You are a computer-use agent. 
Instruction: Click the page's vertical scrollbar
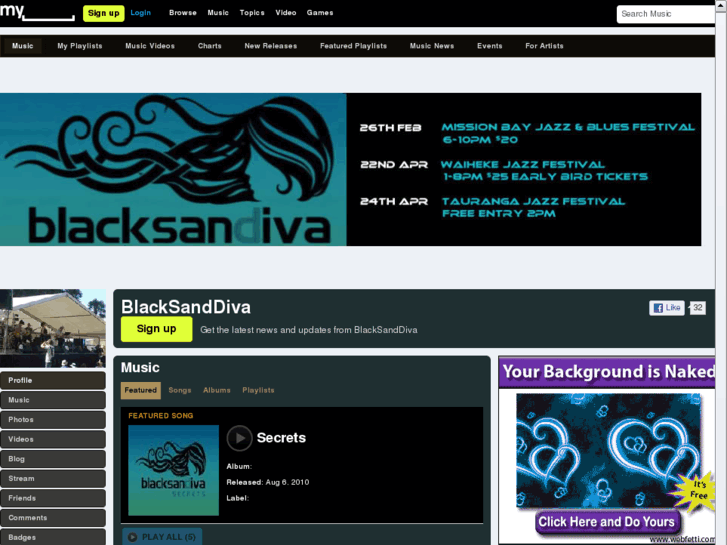721,272
